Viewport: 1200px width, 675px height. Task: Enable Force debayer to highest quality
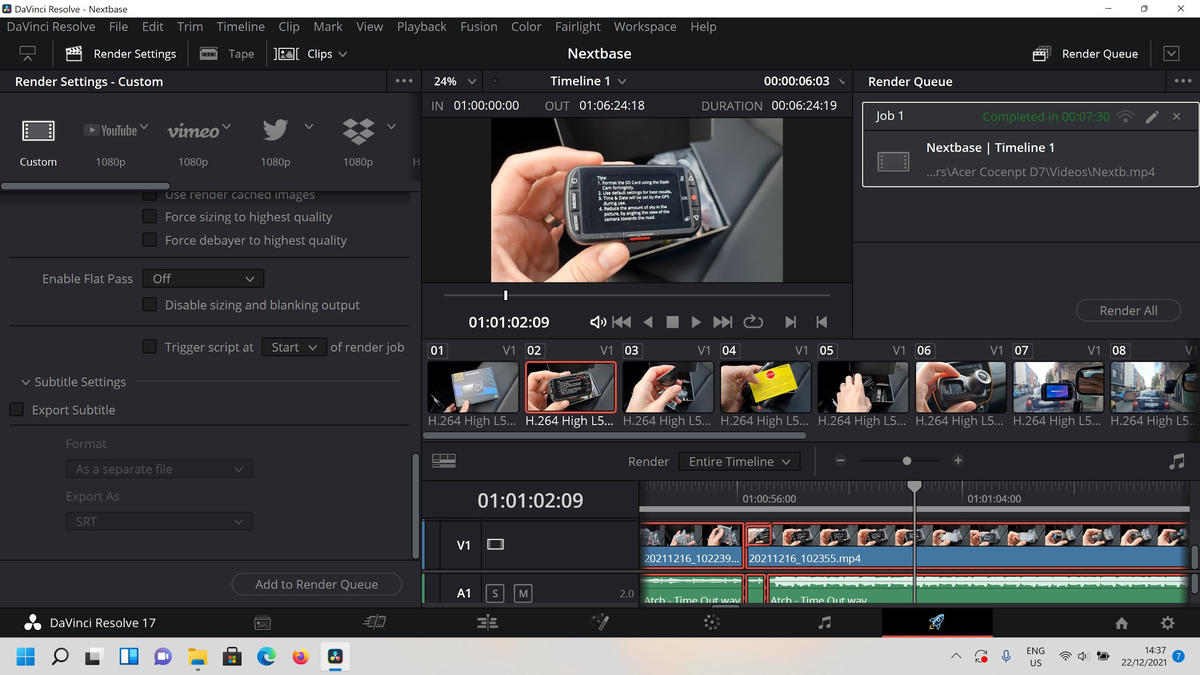pos(149,240)
